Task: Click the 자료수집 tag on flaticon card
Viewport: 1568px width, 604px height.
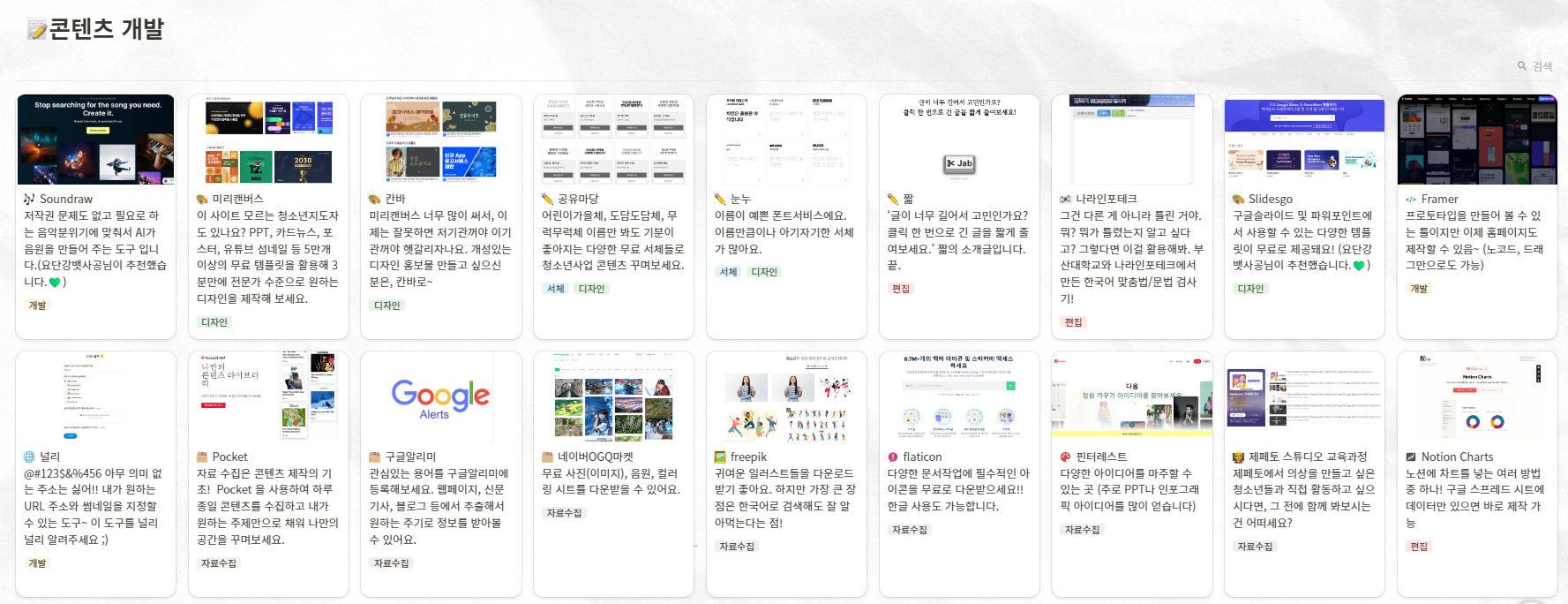Action: (910, 530)
